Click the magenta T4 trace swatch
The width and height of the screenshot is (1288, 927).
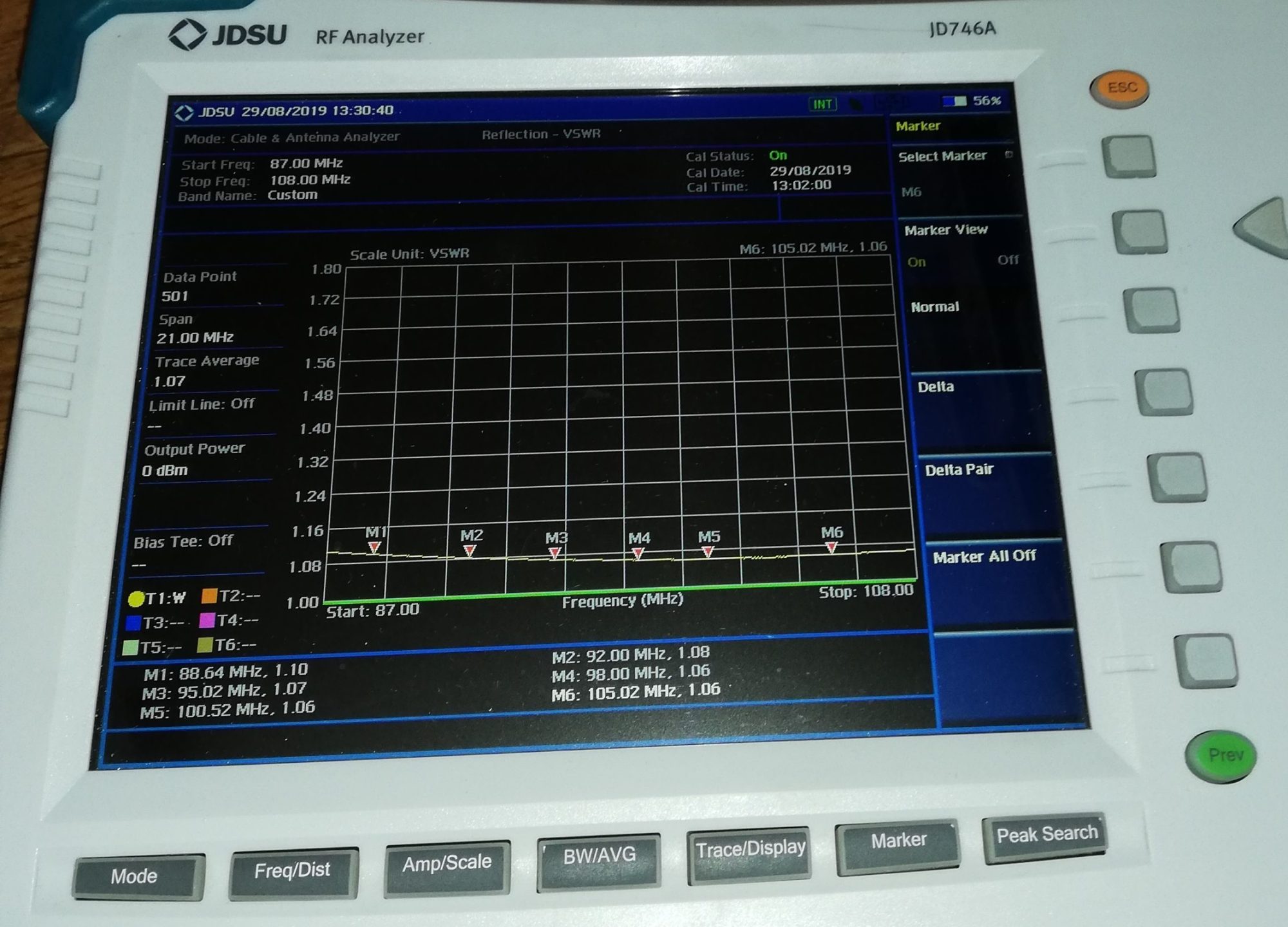coord(207,620)
